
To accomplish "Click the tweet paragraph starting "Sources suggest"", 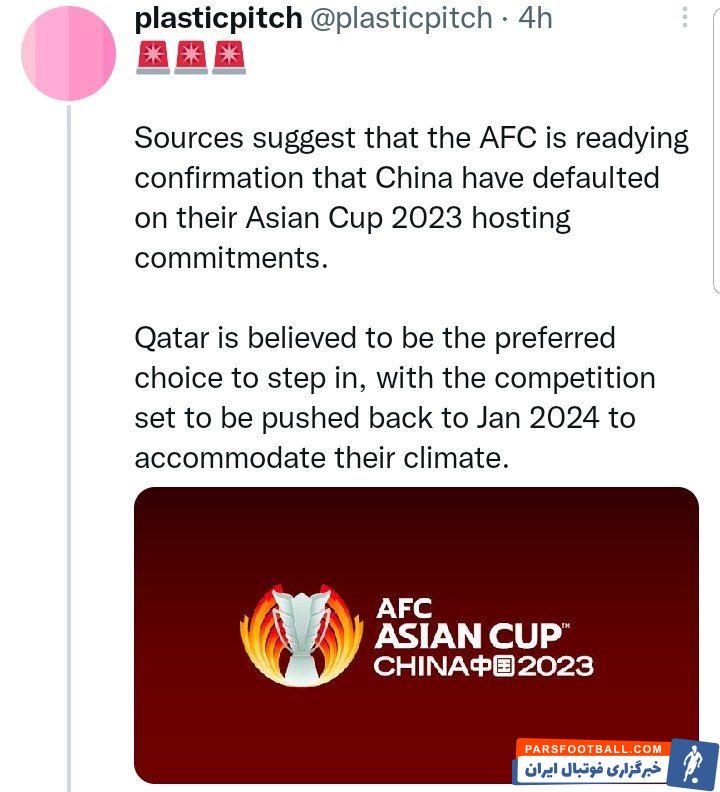I will 411,198.
